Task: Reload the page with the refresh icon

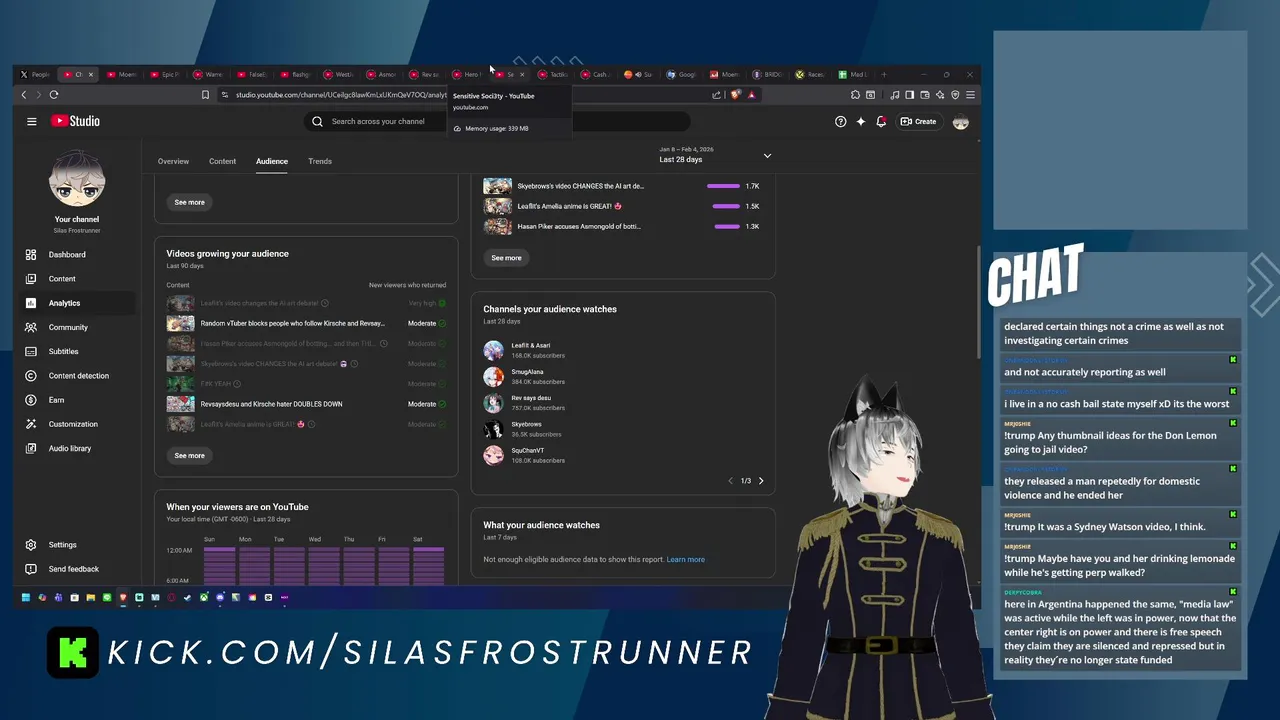Action: point(54,95)
